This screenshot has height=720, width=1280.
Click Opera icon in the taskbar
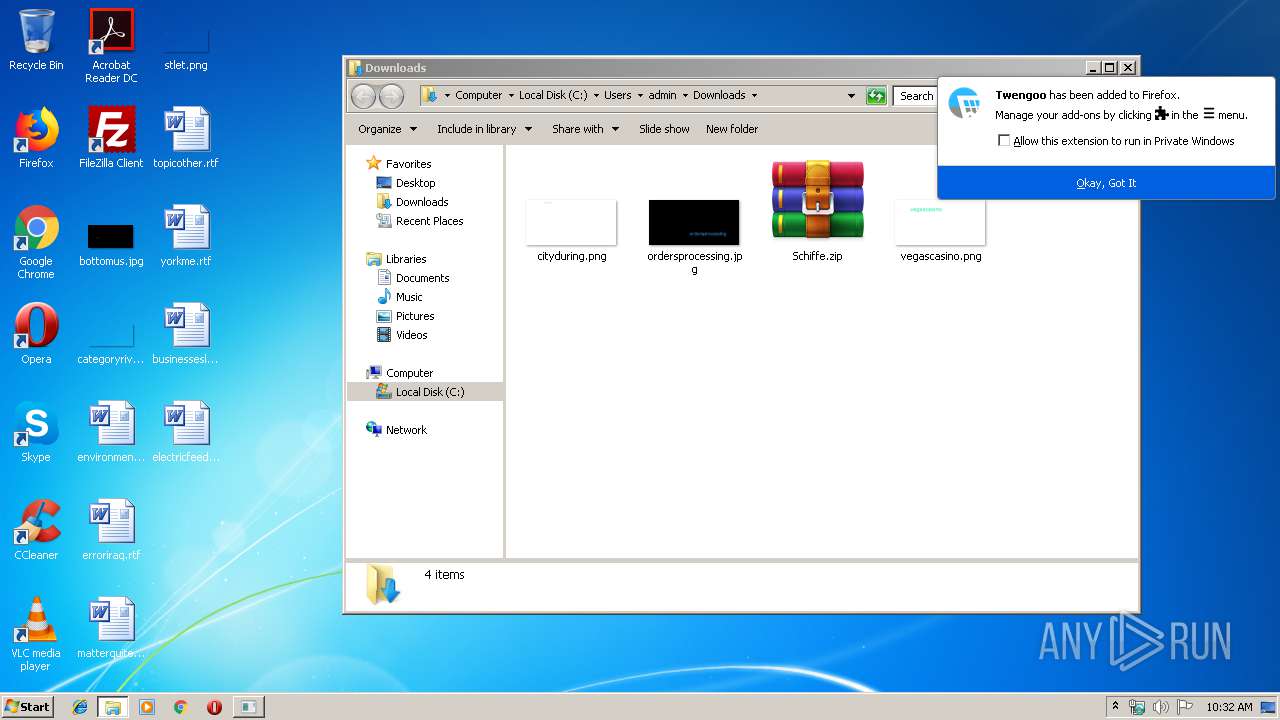(214, 707)
